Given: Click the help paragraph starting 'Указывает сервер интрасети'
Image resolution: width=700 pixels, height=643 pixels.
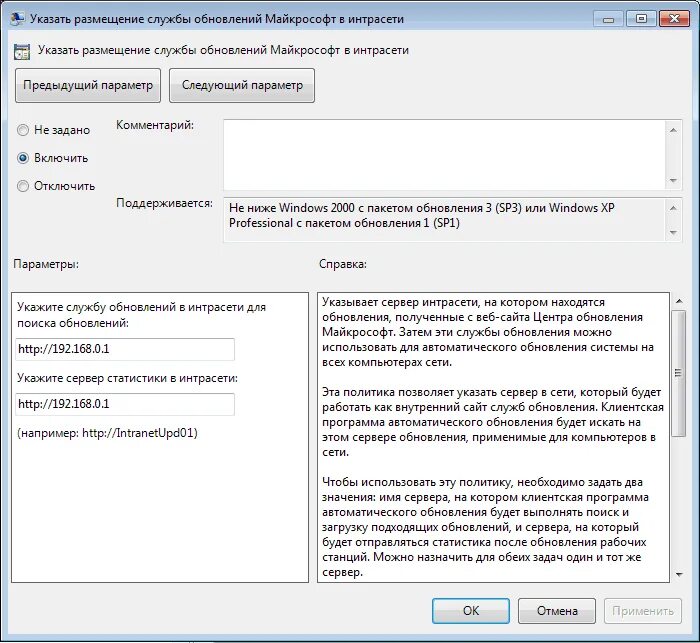Looking at the screenshot, I should (488, 332).
